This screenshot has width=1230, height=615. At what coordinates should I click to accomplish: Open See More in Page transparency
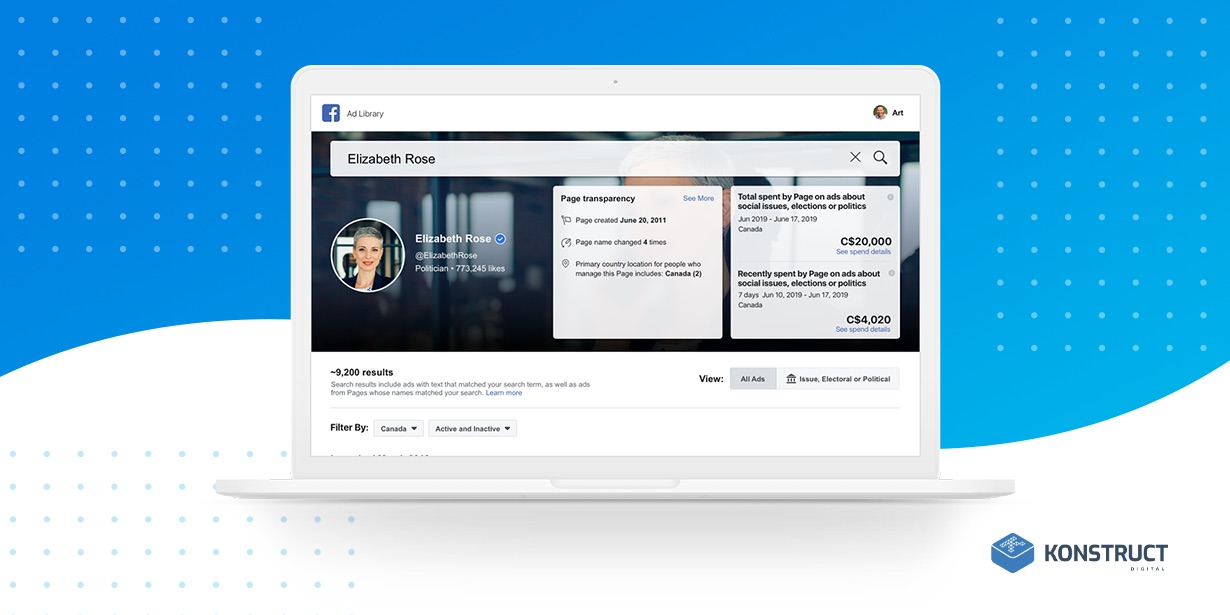[698, 198]
